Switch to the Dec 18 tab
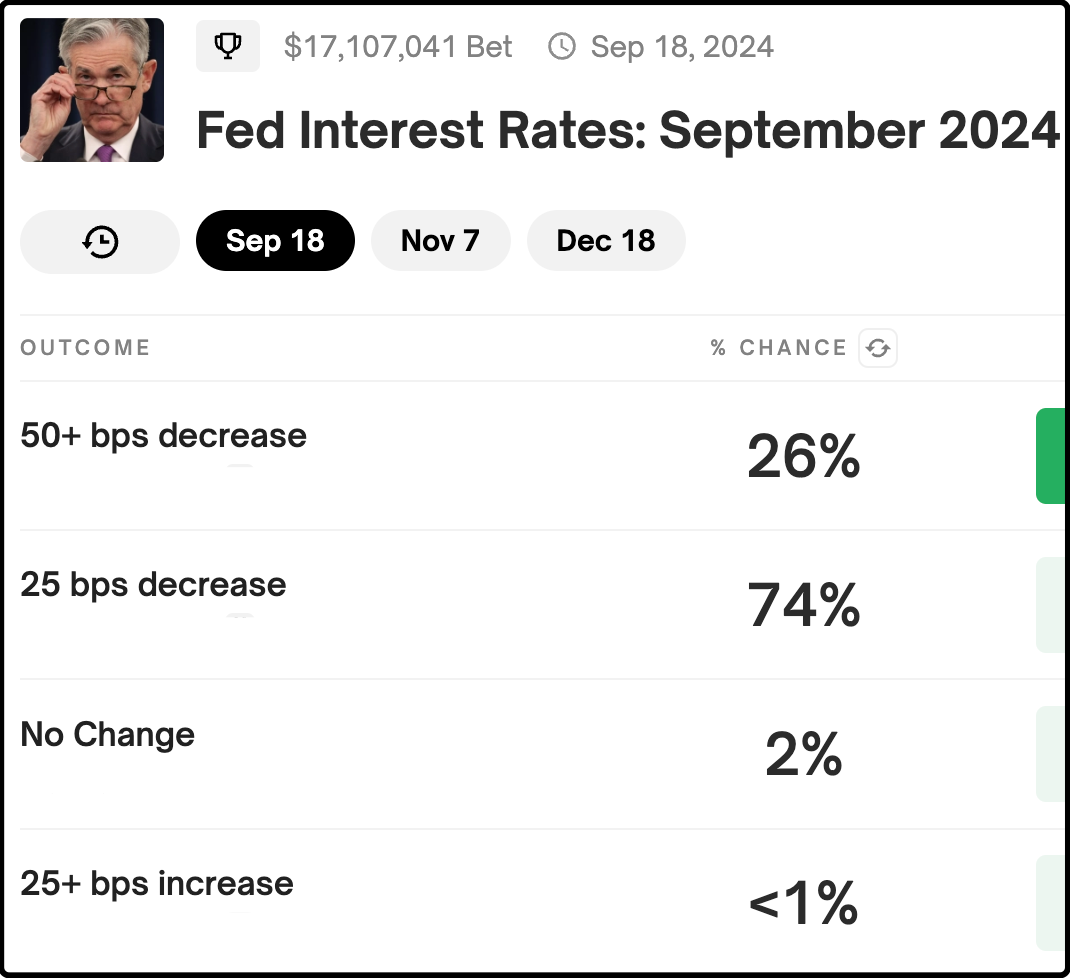 (606, 240)
